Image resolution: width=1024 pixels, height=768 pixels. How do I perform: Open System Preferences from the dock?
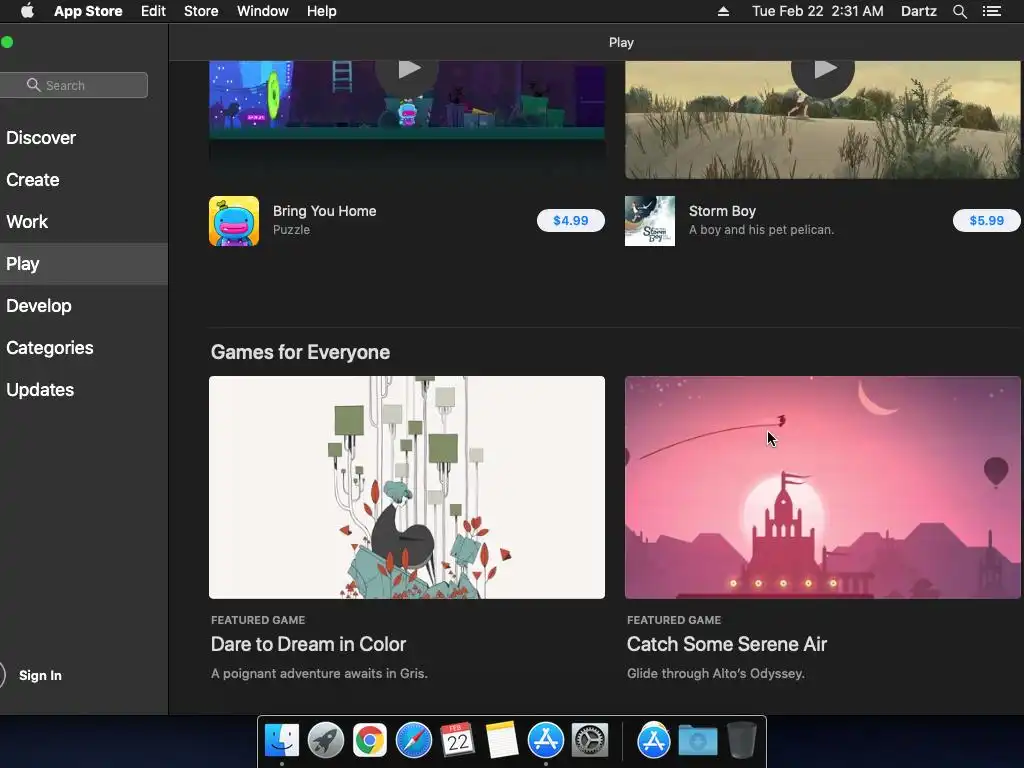click(590, 741)
